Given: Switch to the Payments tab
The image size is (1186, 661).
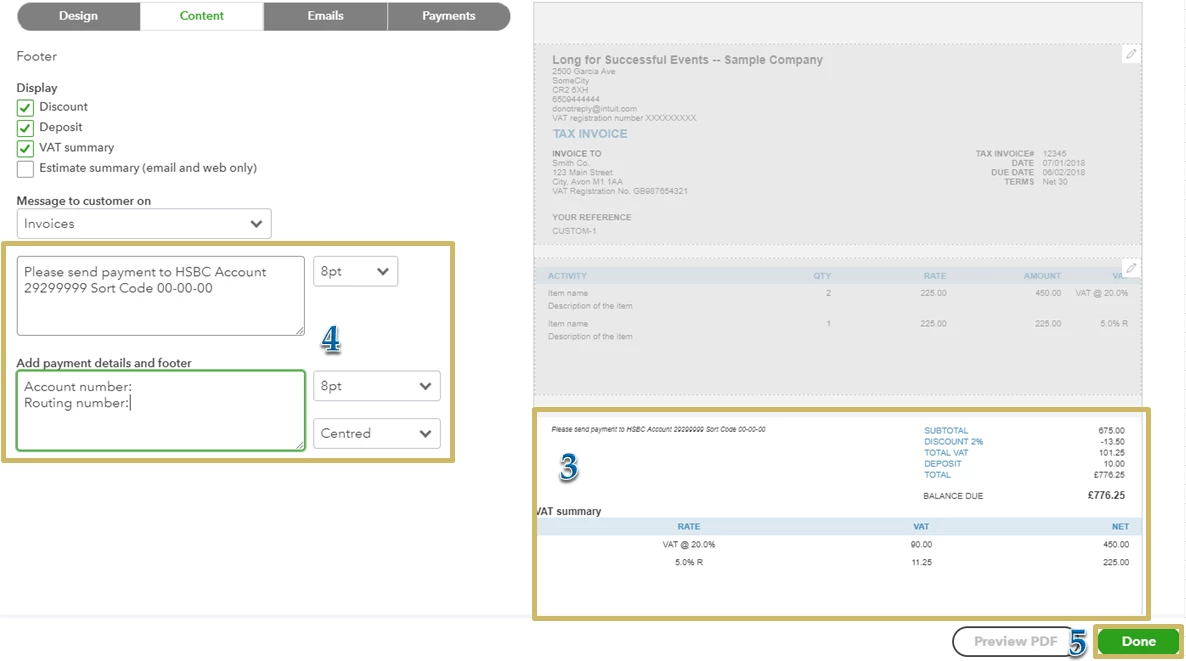Looking at the screenshot, I should [x=449, y=16].
